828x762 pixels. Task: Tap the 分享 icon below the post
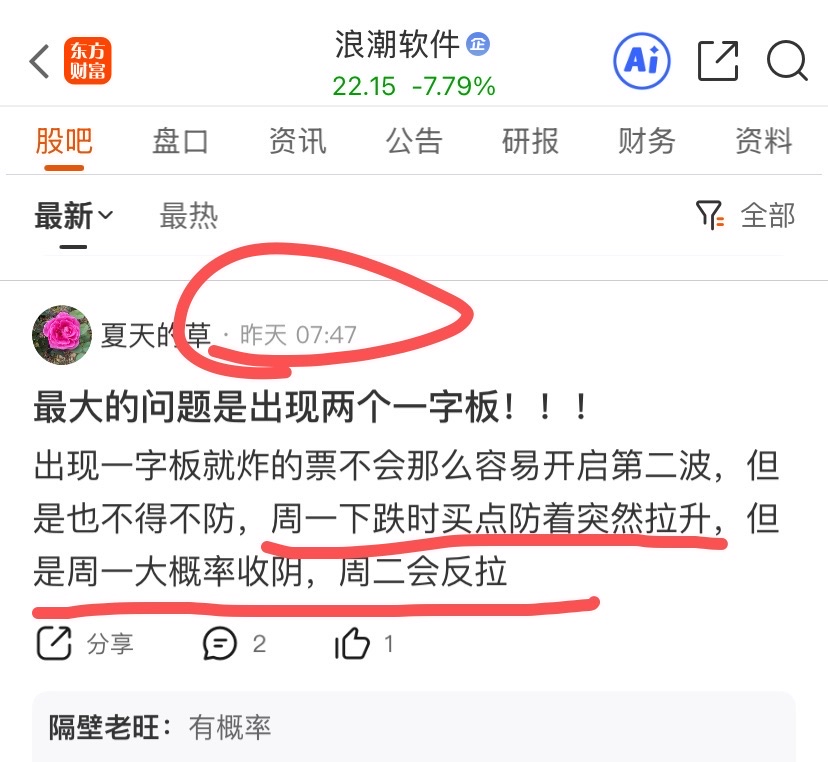[54, 643]
